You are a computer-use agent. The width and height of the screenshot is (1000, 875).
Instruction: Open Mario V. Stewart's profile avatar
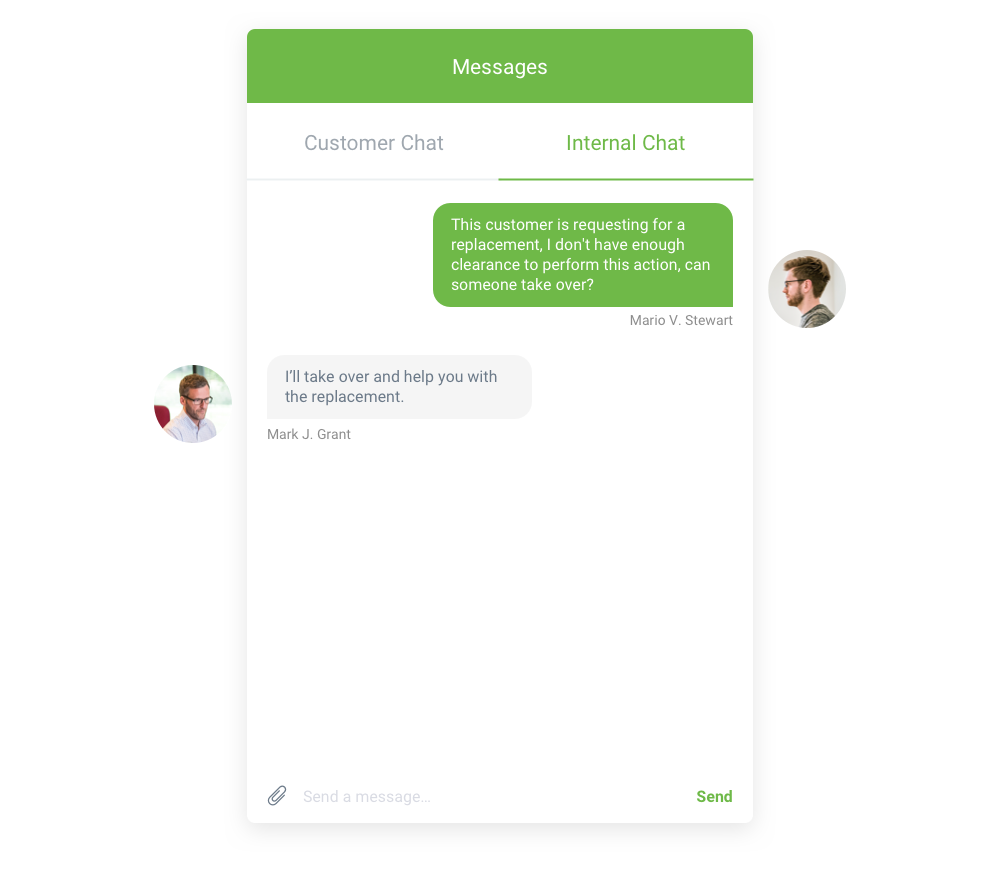807,289
